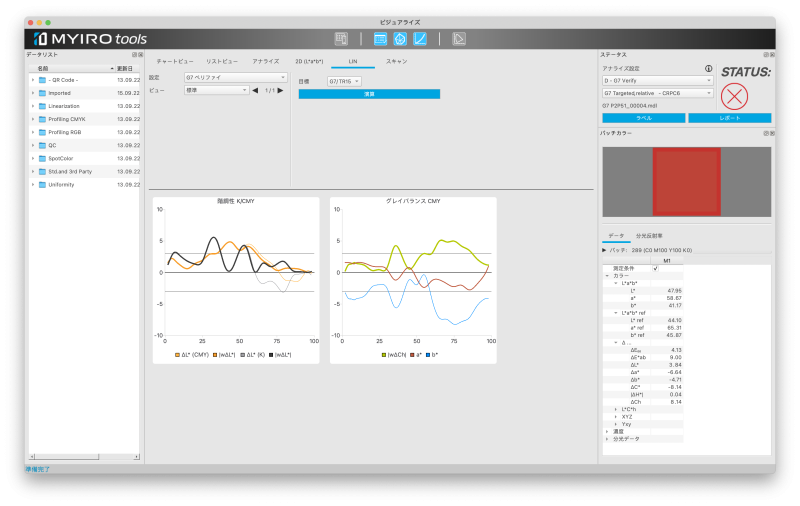
Task: Open the 目標 G7/TR15 dropdown
Action: point(344,82)
